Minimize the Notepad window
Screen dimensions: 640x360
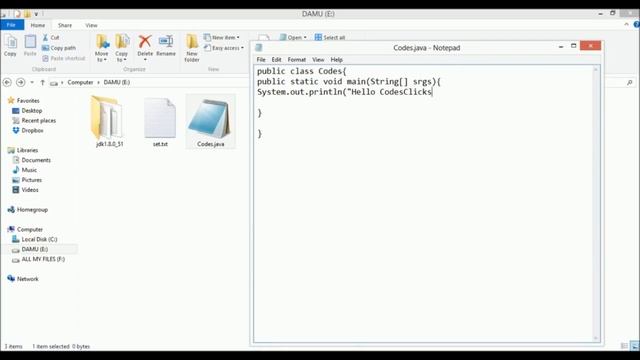point(561,47)
